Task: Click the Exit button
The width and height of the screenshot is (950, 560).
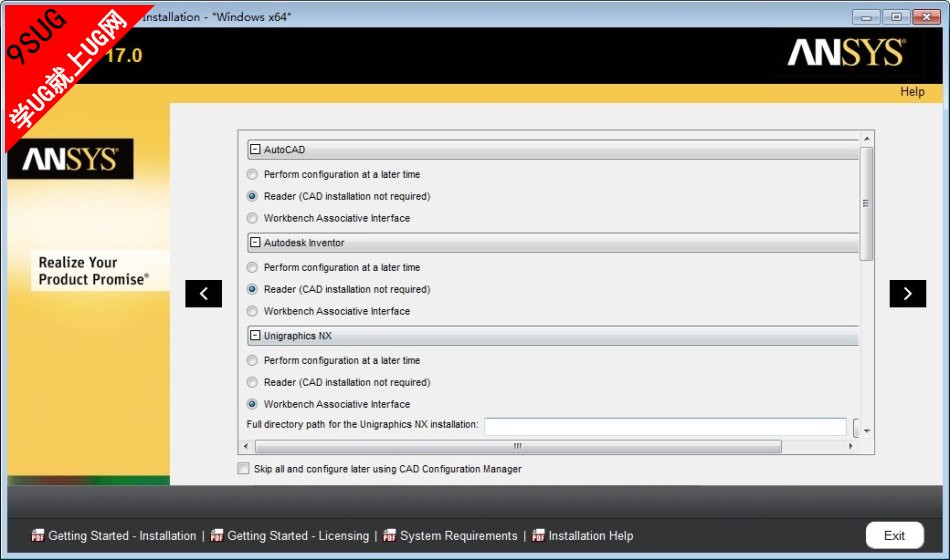Action: point(894,535)
